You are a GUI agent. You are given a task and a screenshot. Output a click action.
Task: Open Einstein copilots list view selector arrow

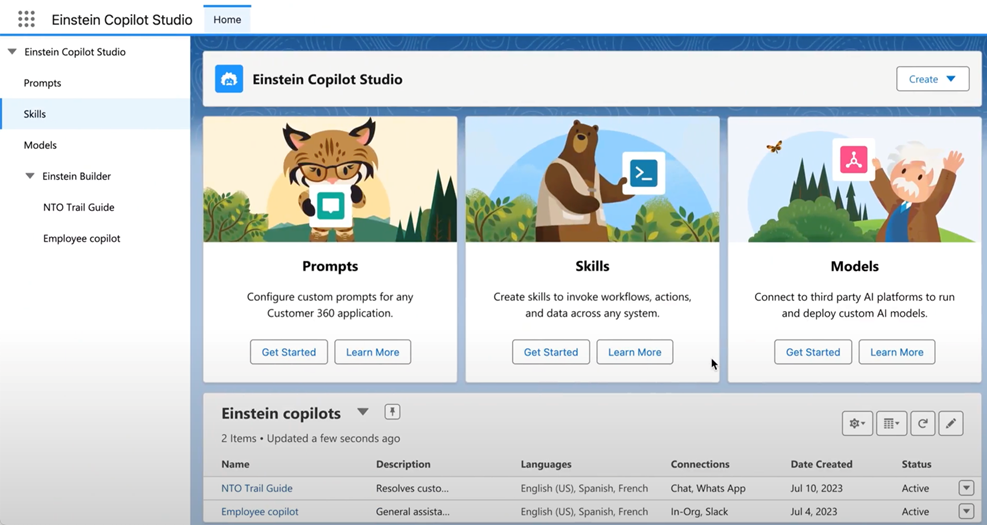tap(363, 412)
